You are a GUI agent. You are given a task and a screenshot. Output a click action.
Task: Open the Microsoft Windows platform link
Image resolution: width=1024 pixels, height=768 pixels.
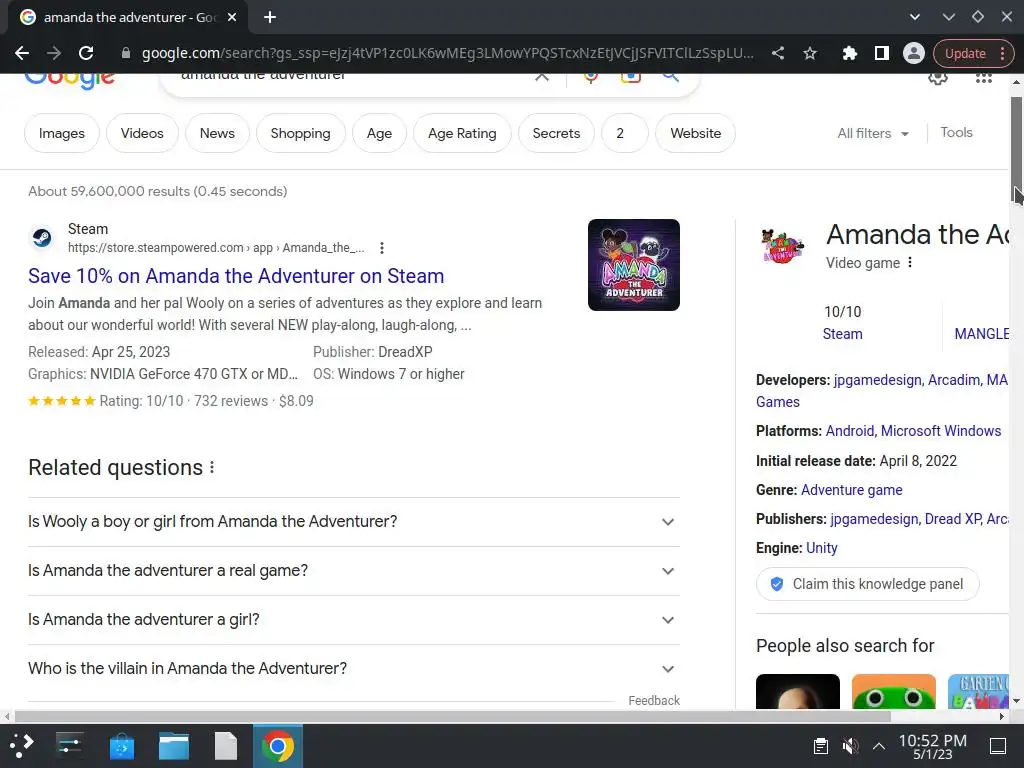[x=940, y=431]
